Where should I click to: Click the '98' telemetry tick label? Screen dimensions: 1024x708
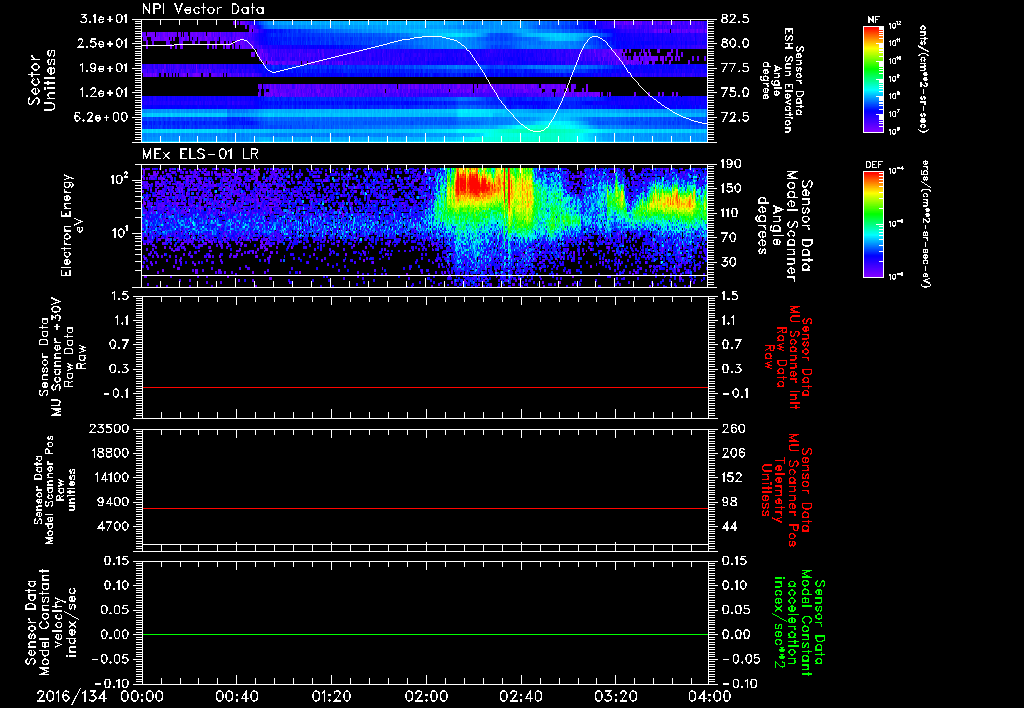[x=728, y=502]
